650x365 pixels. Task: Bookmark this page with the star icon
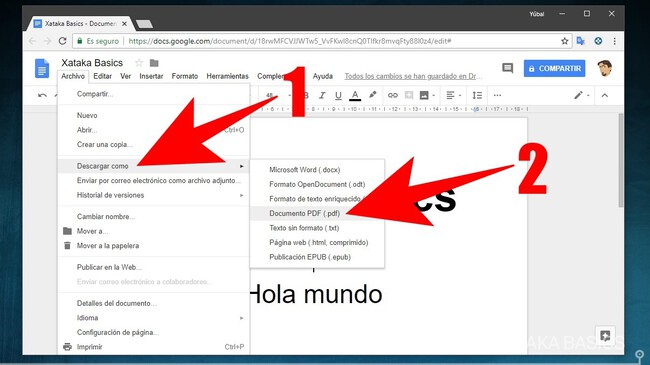[565, 41]
